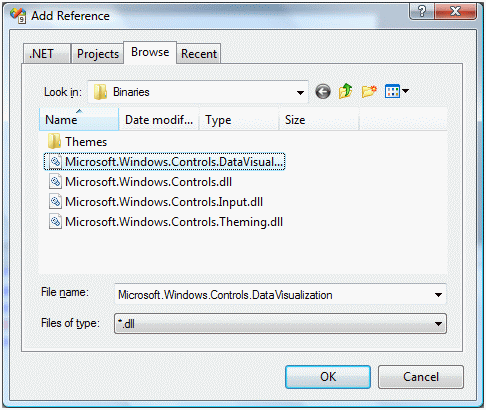Select Microsoft.Windows.Controls.Input.dll
486x410 pixels.
(x=164, y=202)
